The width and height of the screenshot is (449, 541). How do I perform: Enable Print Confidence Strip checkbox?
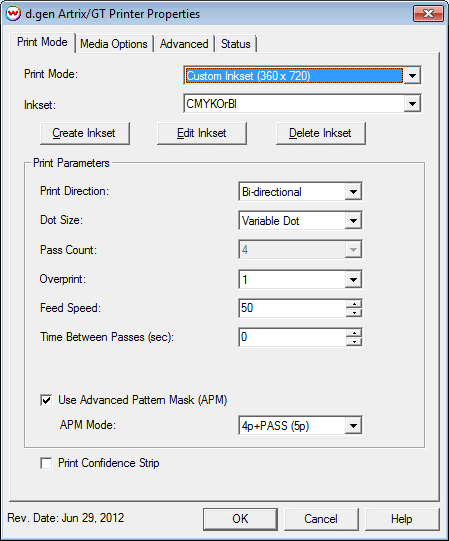(x=46, y=463)
